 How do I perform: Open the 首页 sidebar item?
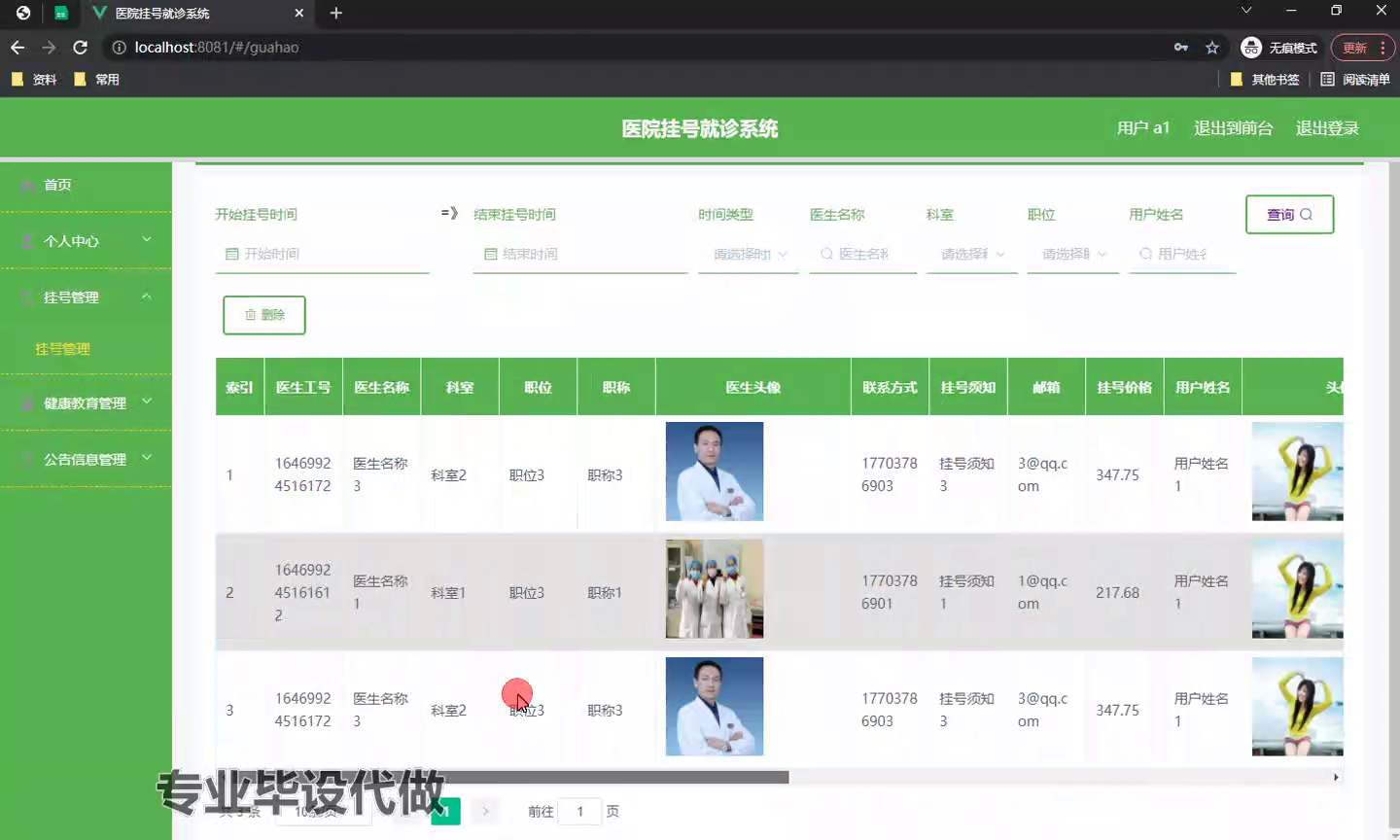click(x=86, y=185)
